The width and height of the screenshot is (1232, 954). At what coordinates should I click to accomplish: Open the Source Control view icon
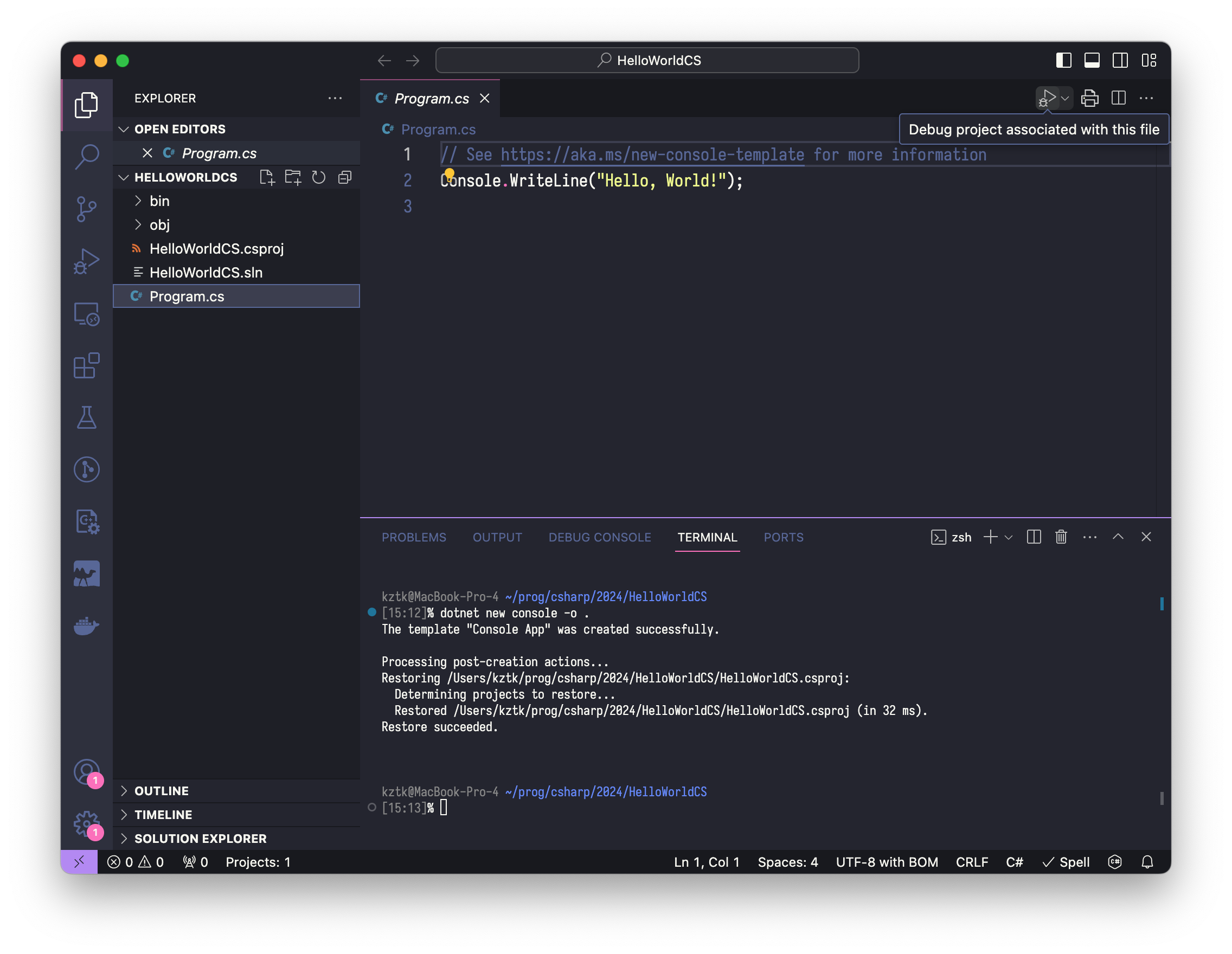pyautogui.click(x=86, y=209)
